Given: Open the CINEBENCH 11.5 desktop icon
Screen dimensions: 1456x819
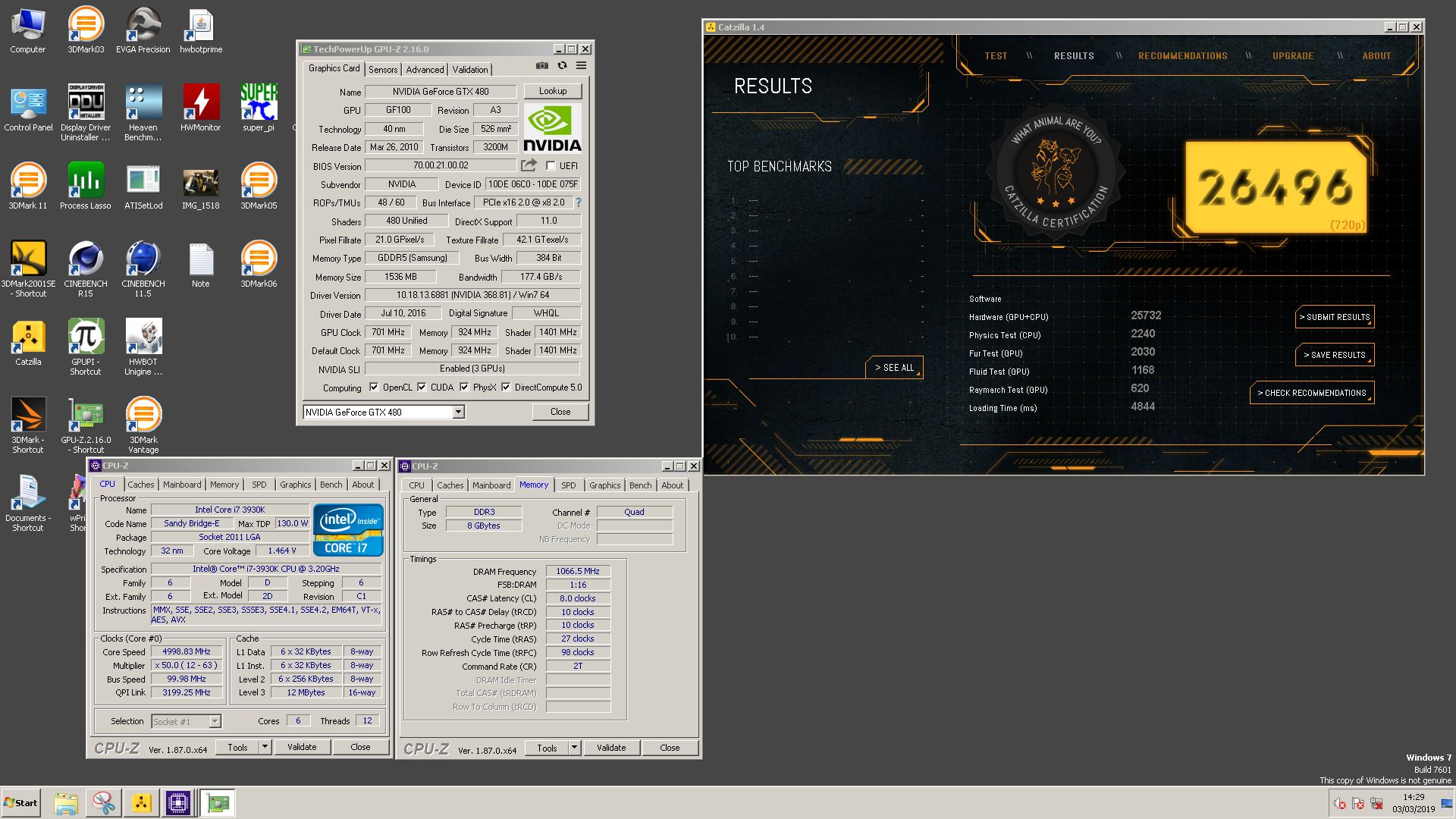Looking at the screenshot, I should click(143, 268).
